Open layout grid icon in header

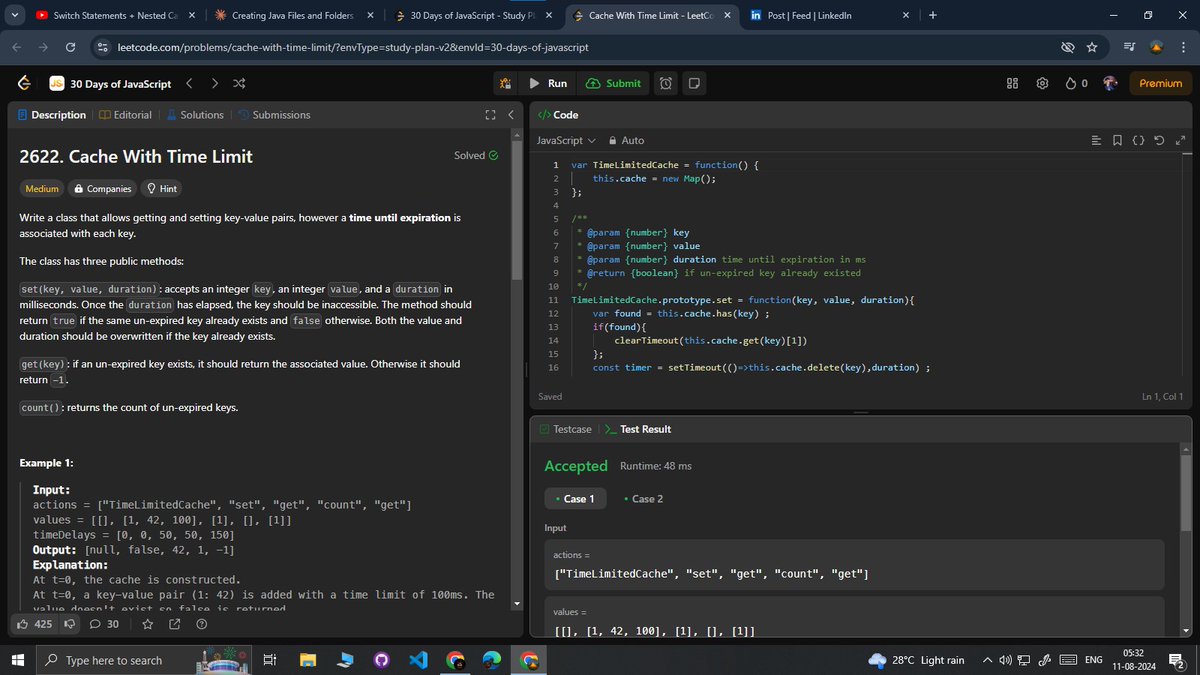click(x=1012, y=84)
